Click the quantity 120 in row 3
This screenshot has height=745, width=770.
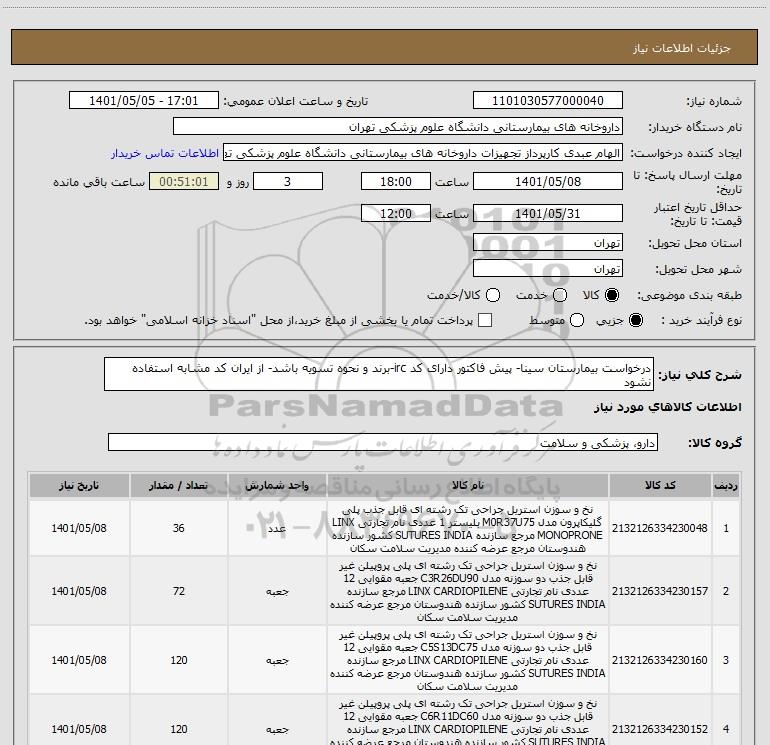tap(179, 660)
